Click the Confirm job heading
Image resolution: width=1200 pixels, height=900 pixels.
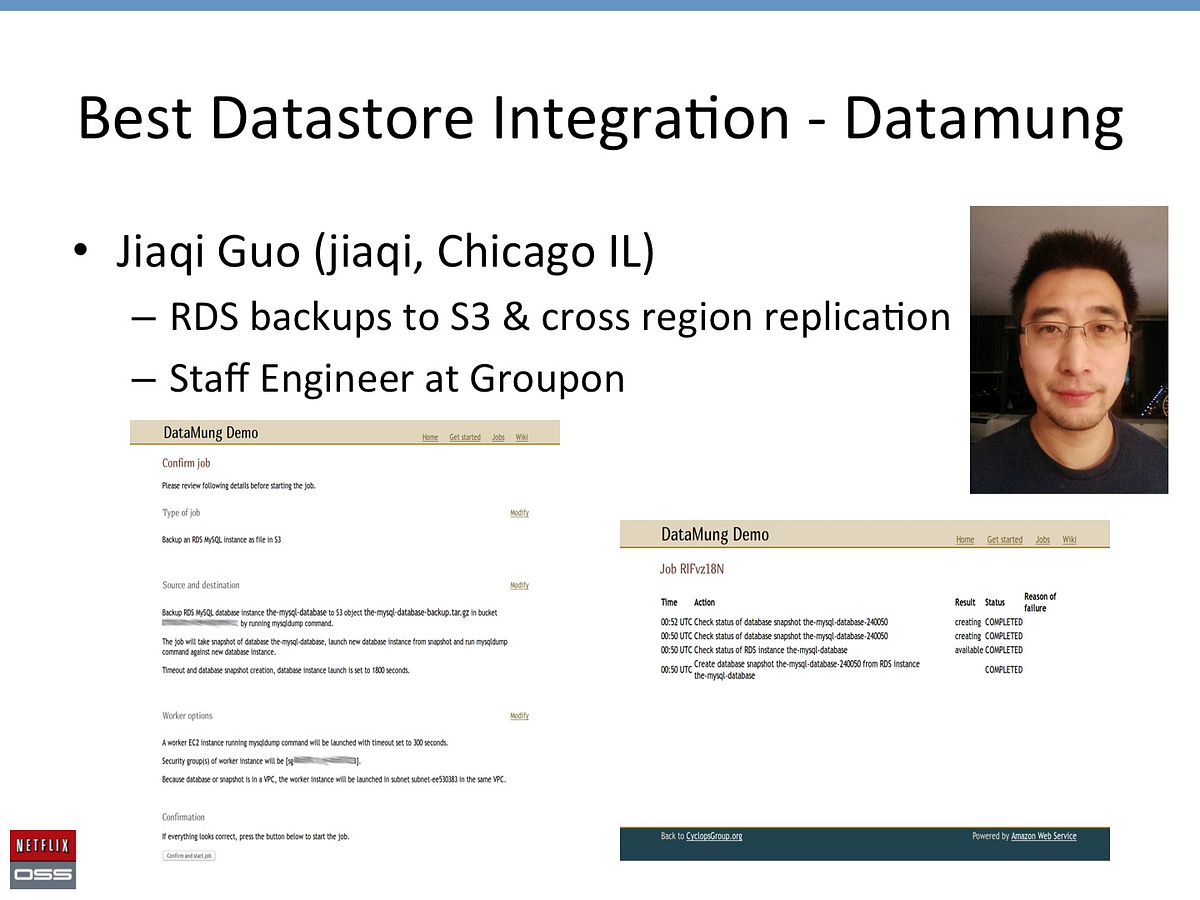[x=186, y=463]
